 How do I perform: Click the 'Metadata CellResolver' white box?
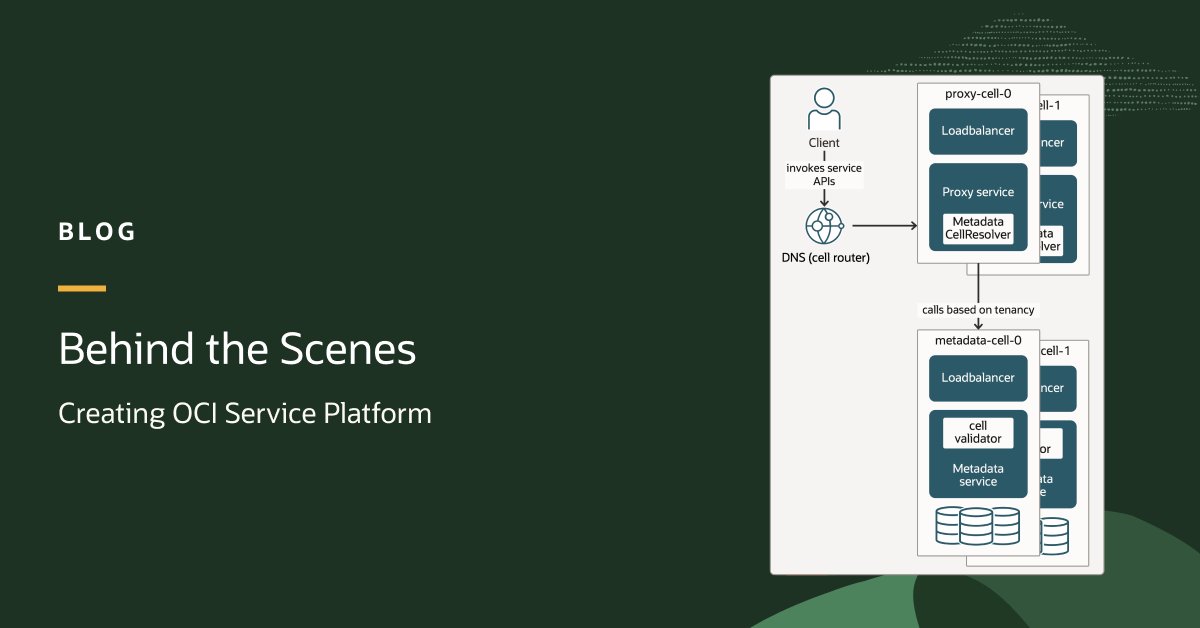[x=978, y=228]
